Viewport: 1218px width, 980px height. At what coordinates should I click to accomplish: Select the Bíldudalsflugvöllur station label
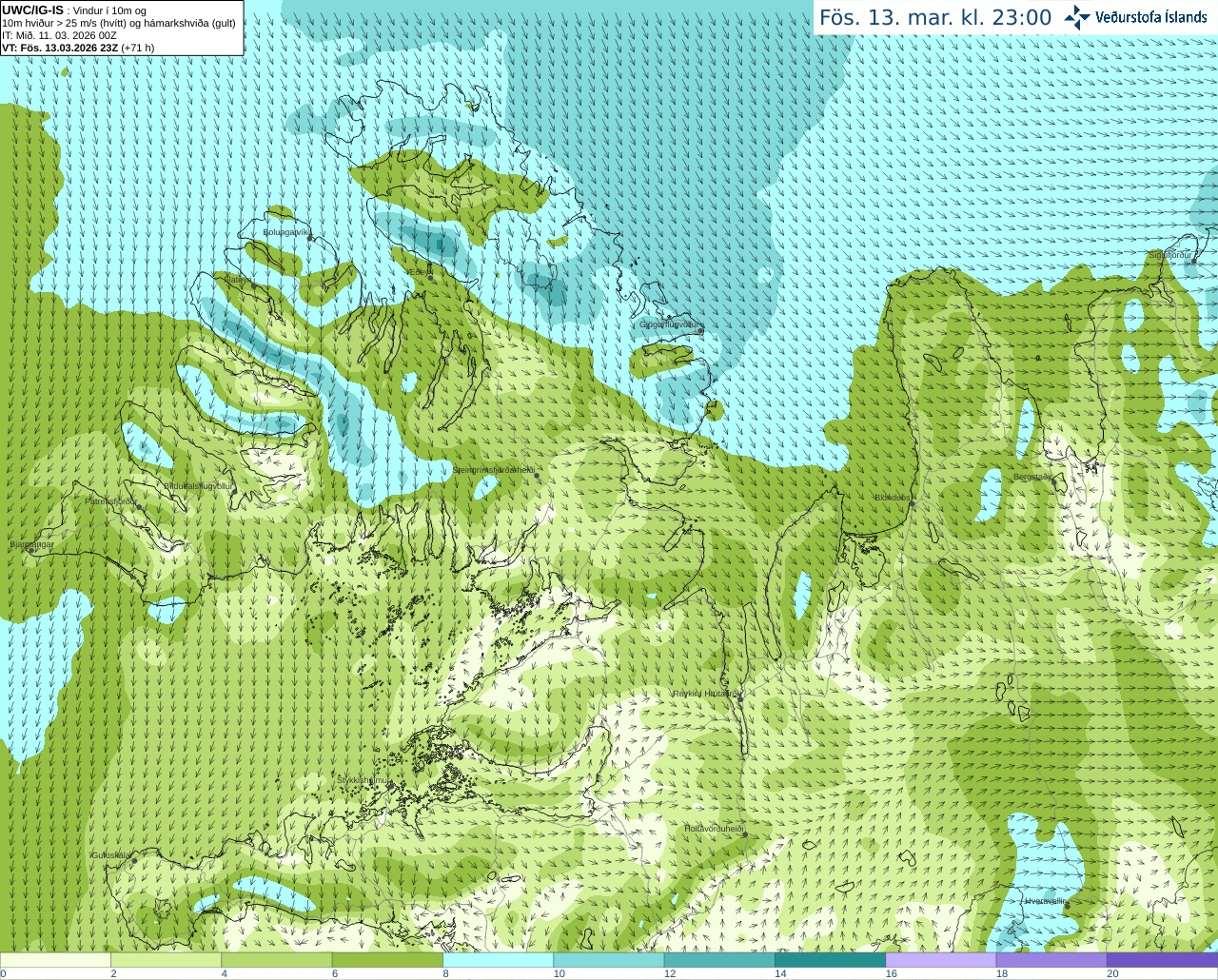(x=199, y=485)
